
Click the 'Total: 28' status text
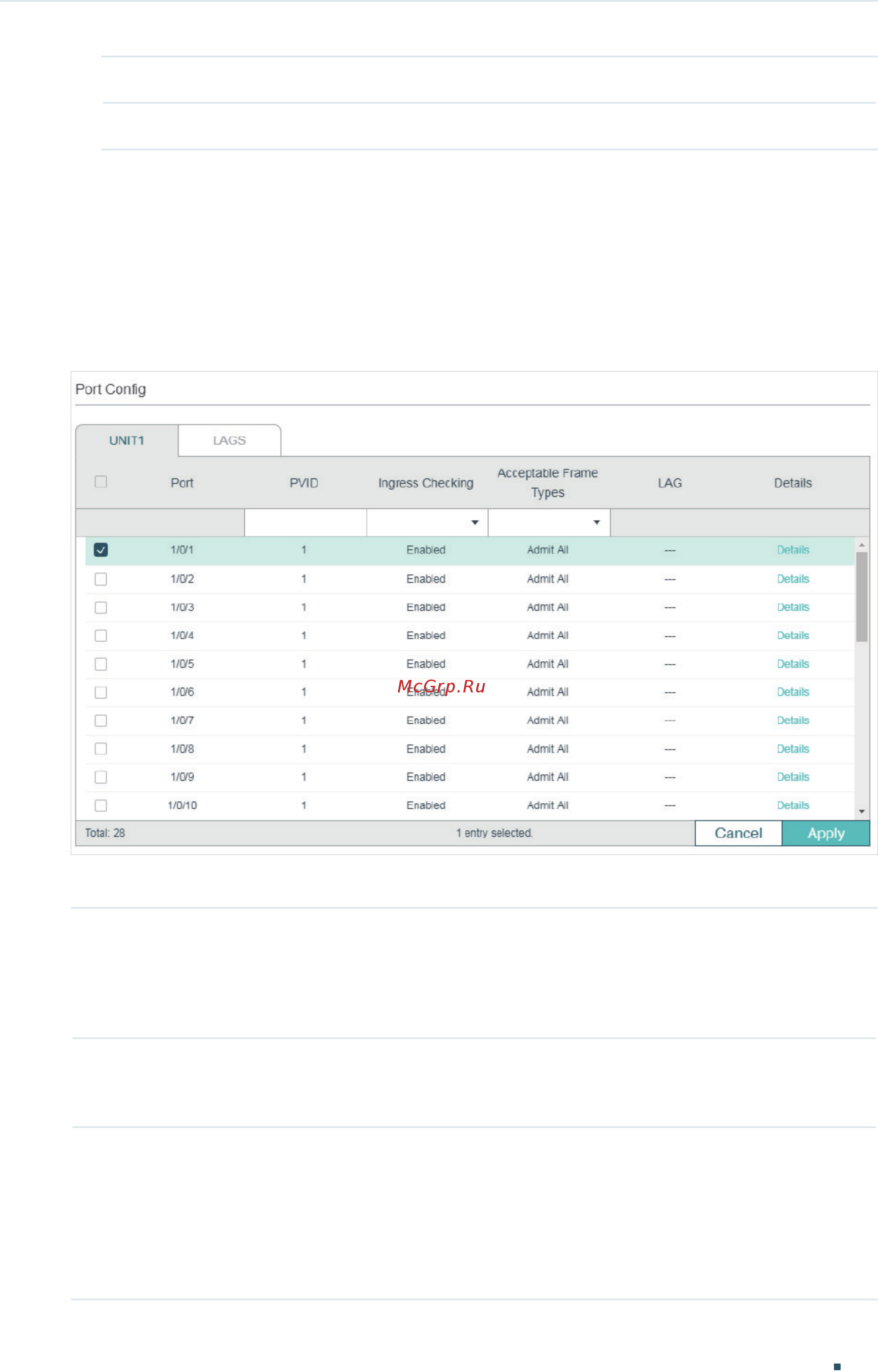(105, 834)
